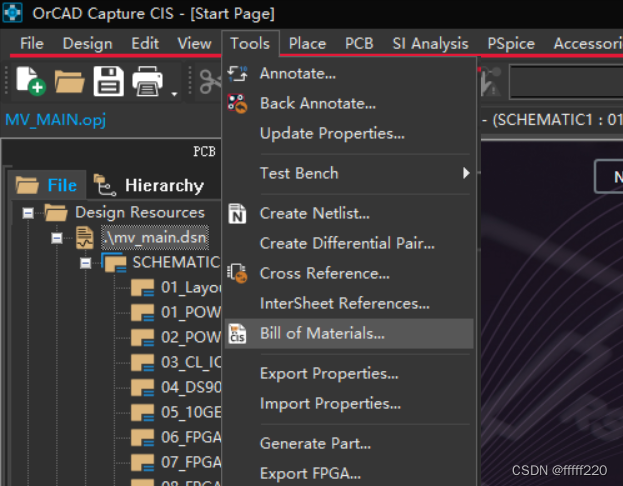Open the Design menu
Image resolution: width=623 pixels, height=486 pixels.
point(87,43)
